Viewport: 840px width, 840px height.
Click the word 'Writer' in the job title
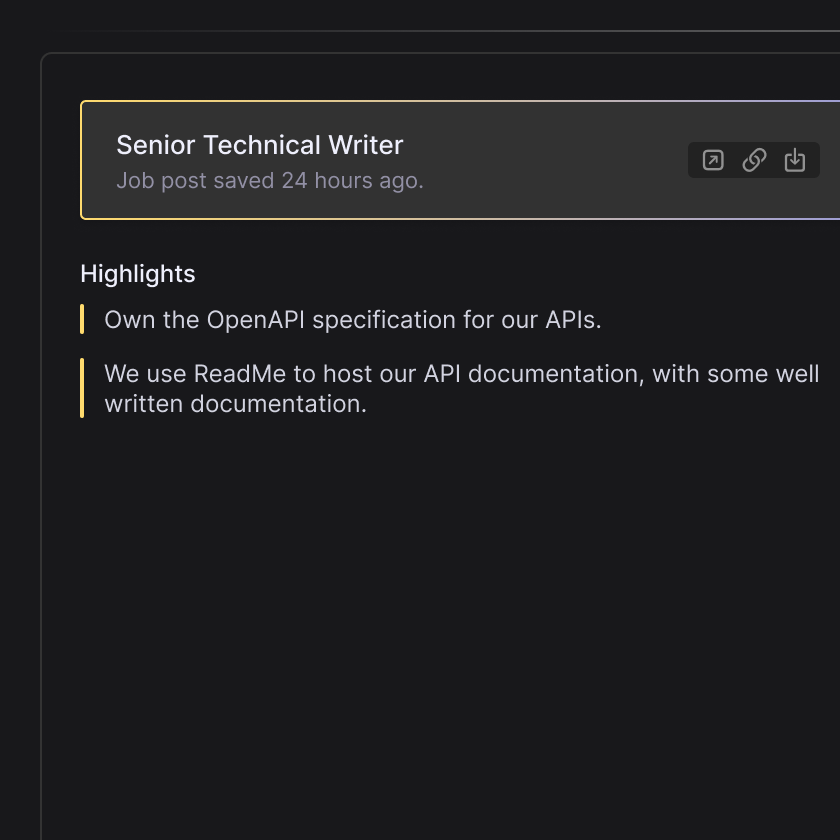(x=365, y=145)
